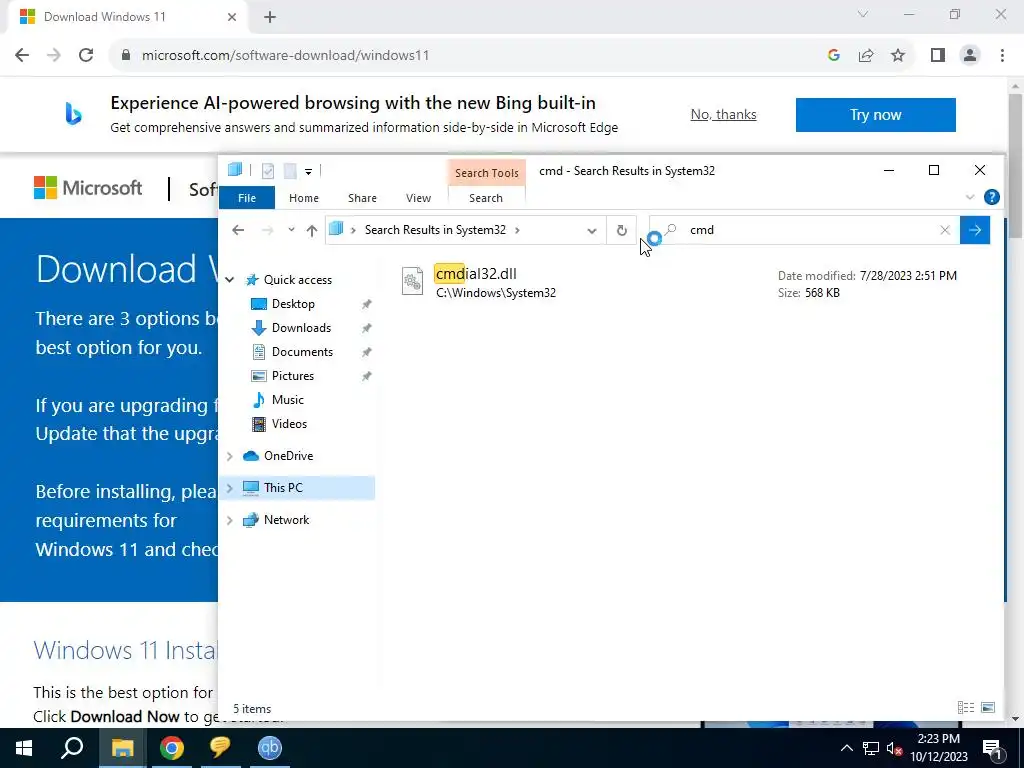The height and width of the screenshot is (768, 1024).
Task: Open Customize Quick Access Toolbar dropdown
Action: point(308,172)
